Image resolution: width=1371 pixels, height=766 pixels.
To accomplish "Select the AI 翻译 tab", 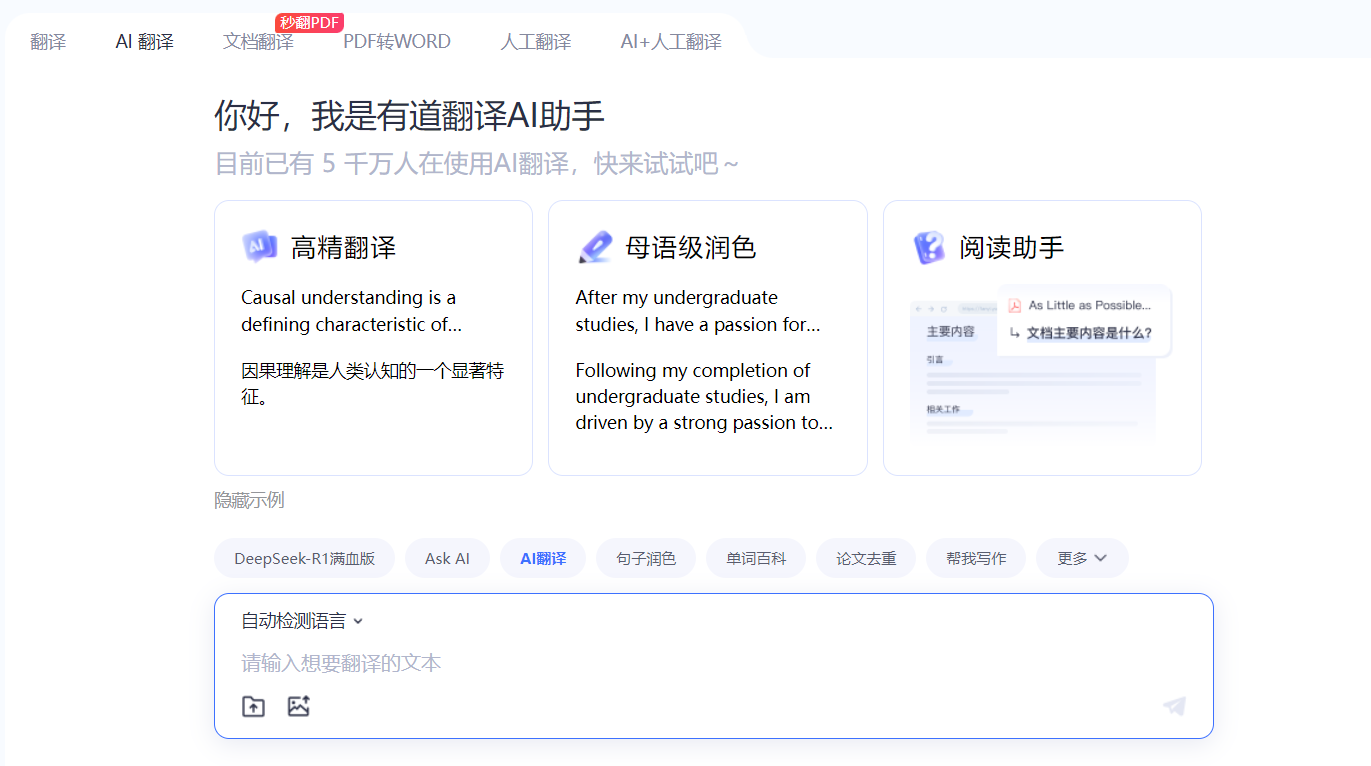I will tap(145, 42).
